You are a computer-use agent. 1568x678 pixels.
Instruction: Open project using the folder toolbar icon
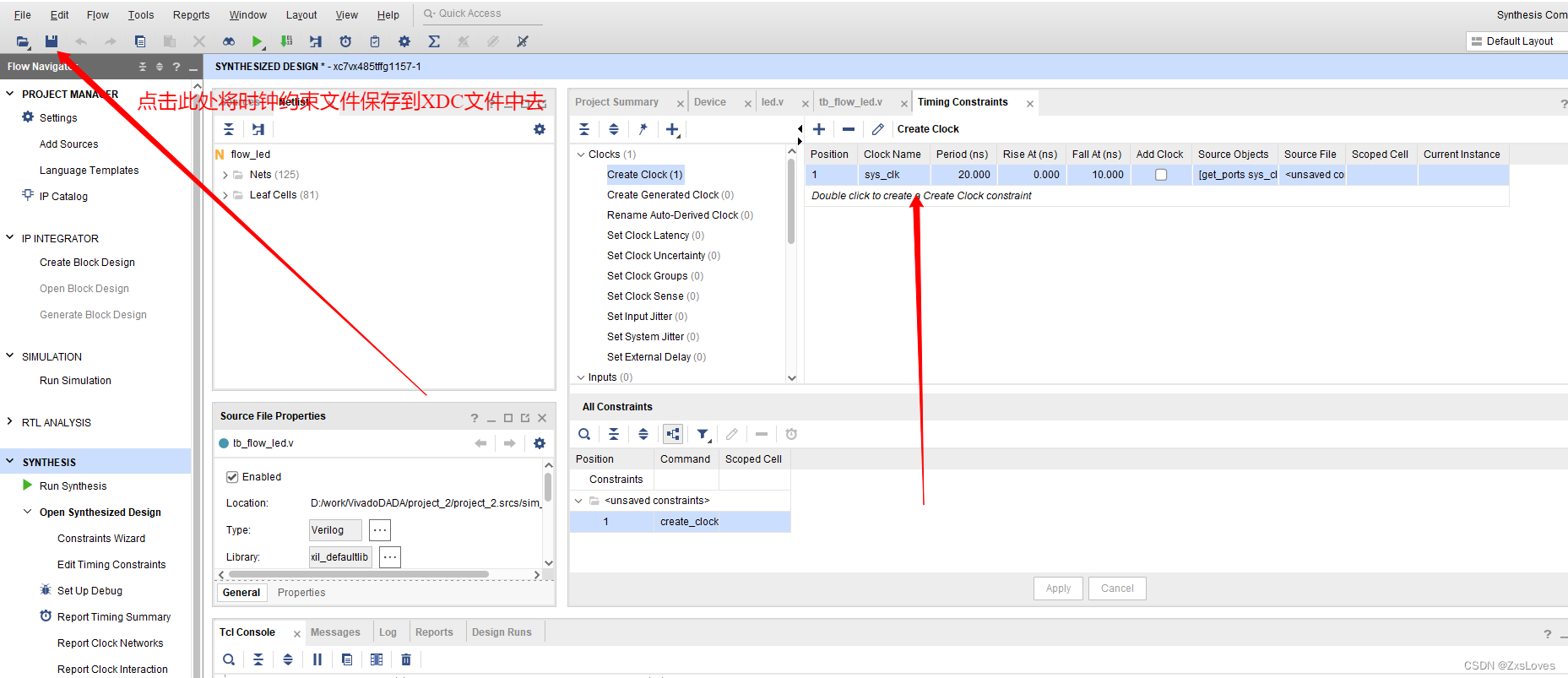coord(23,41)
